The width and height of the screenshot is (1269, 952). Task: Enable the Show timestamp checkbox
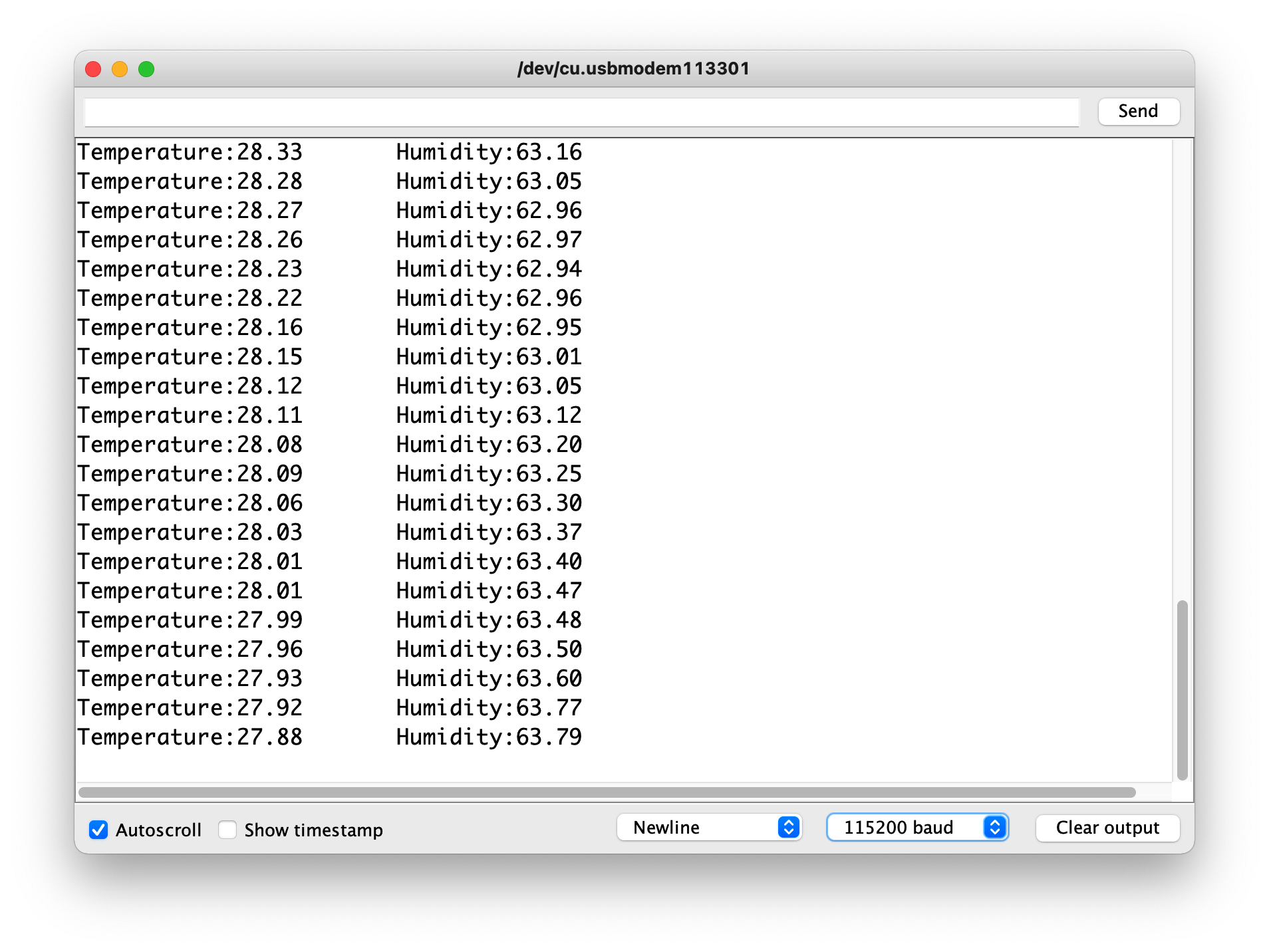pyautogui.click(x=227, y=829)
